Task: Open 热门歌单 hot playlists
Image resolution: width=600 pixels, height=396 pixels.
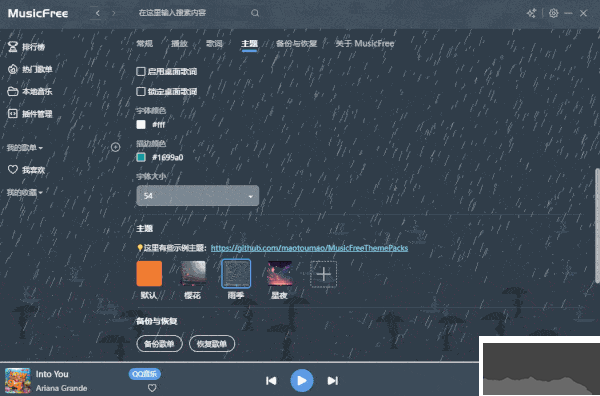Action: [x=30, y=69]
